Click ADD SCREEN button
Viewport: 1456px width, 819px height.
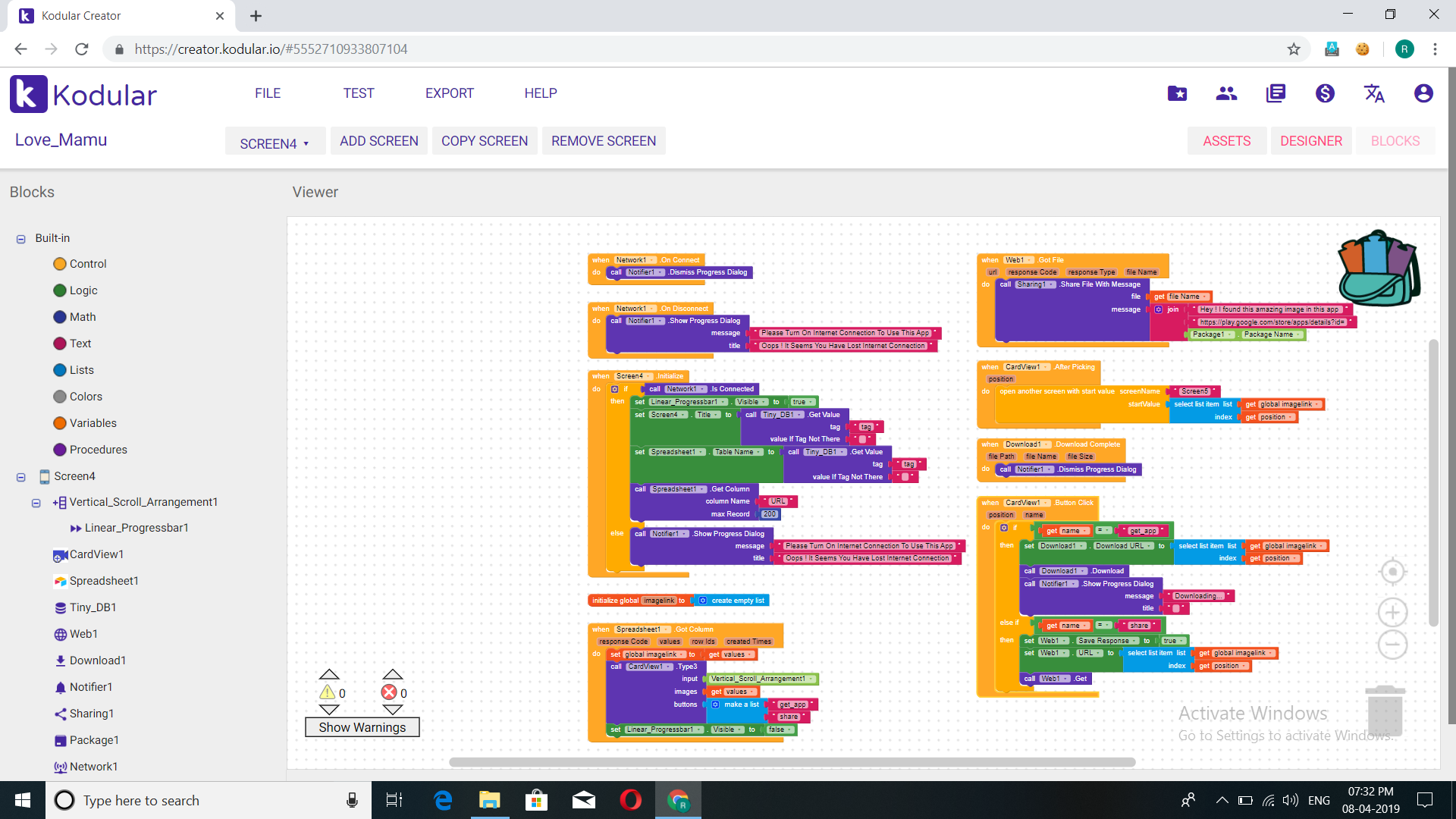pyautogui.click(x=379, y=141)
